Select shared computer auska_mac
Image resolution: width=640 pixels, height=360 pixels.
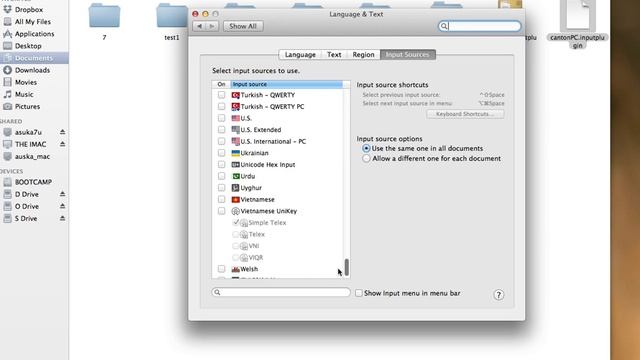pos(32,157)
